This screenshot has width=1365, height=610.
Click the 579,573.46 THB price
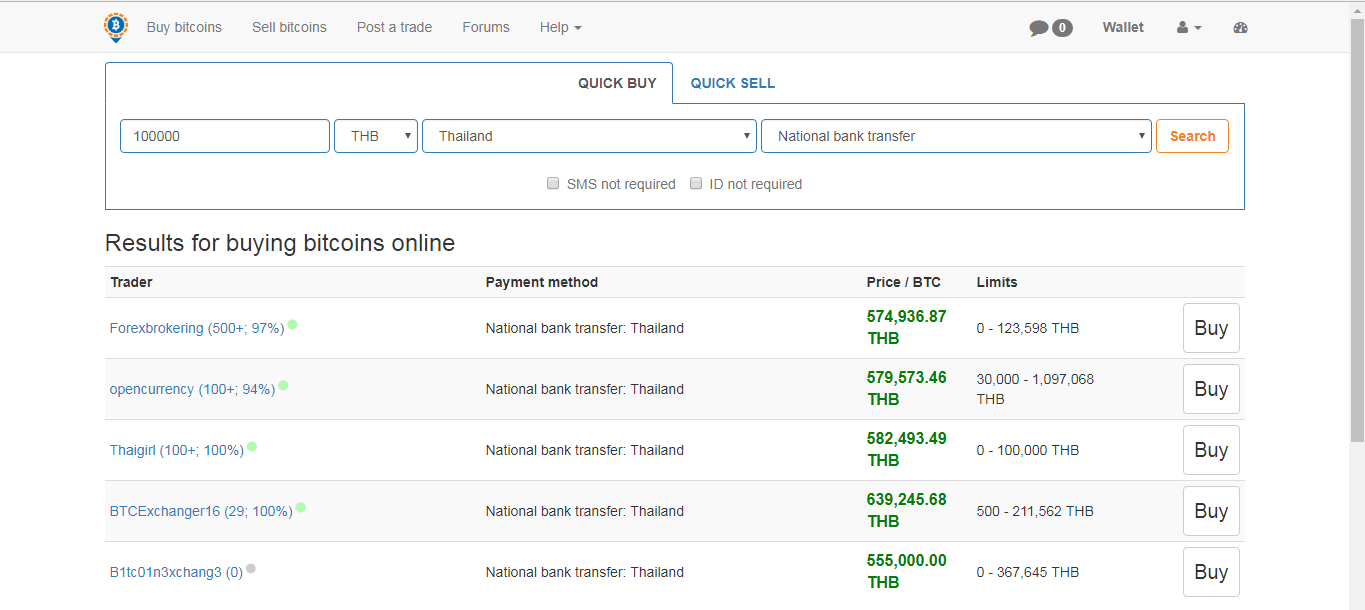coord(907,388)
